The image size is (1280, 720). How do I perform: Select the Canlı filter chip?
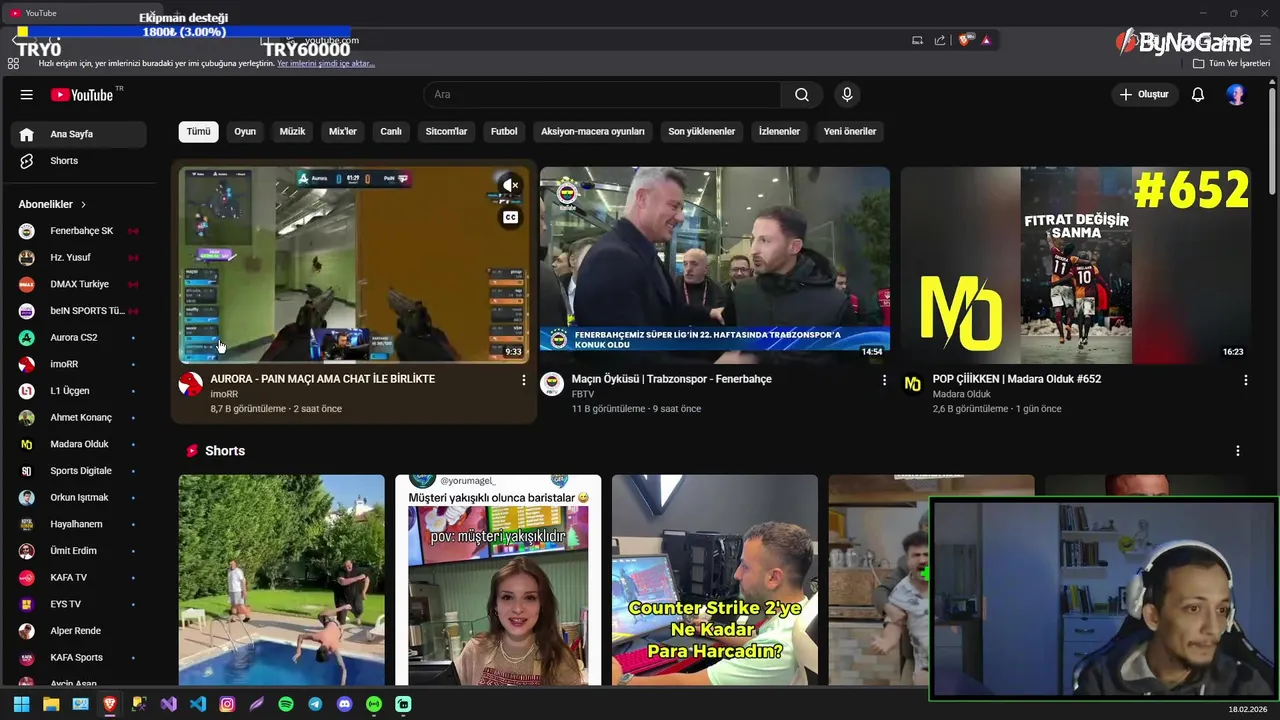pos(391,131)
